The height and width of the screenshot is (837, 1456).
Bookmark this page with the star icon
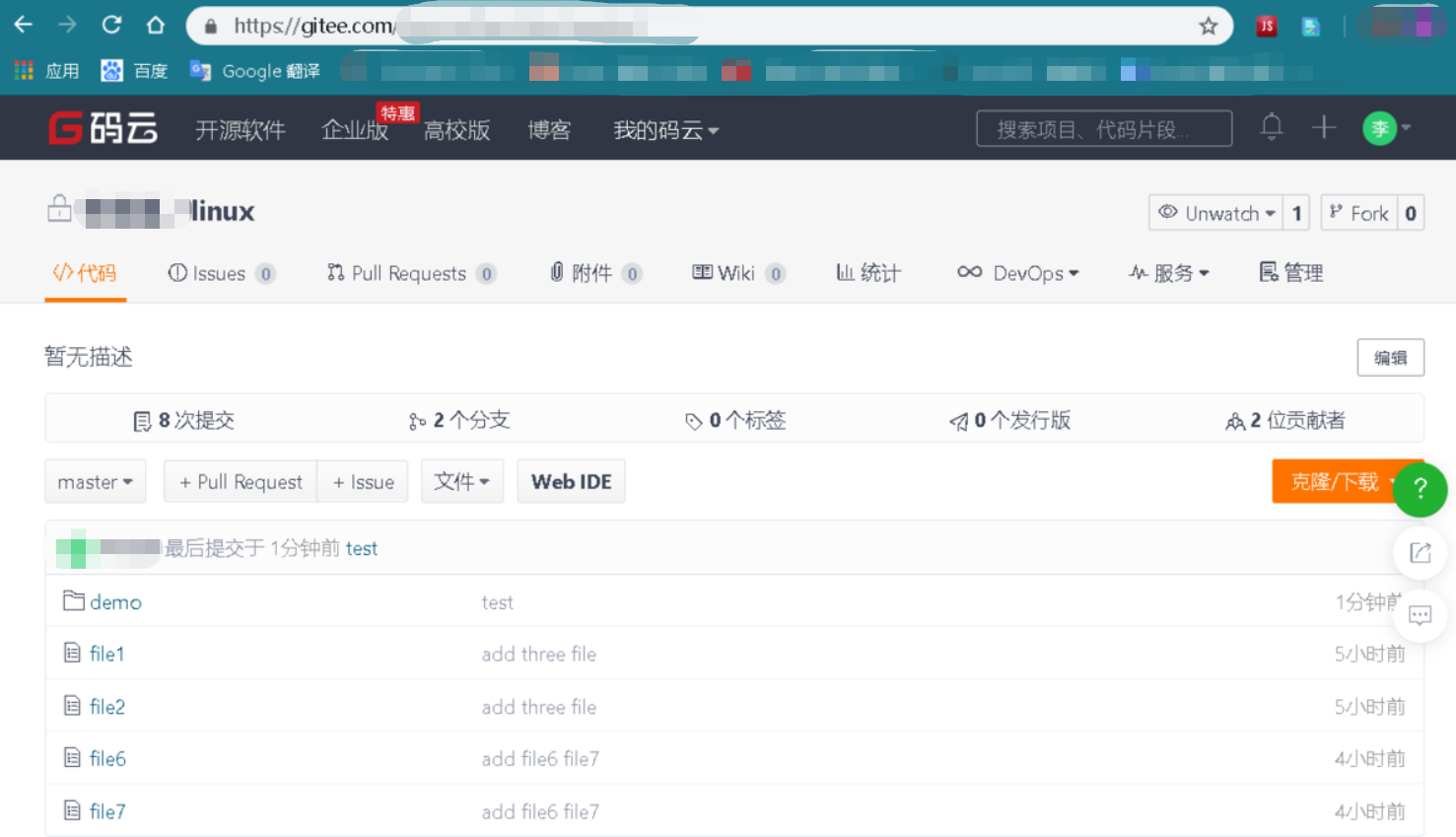1209,26
